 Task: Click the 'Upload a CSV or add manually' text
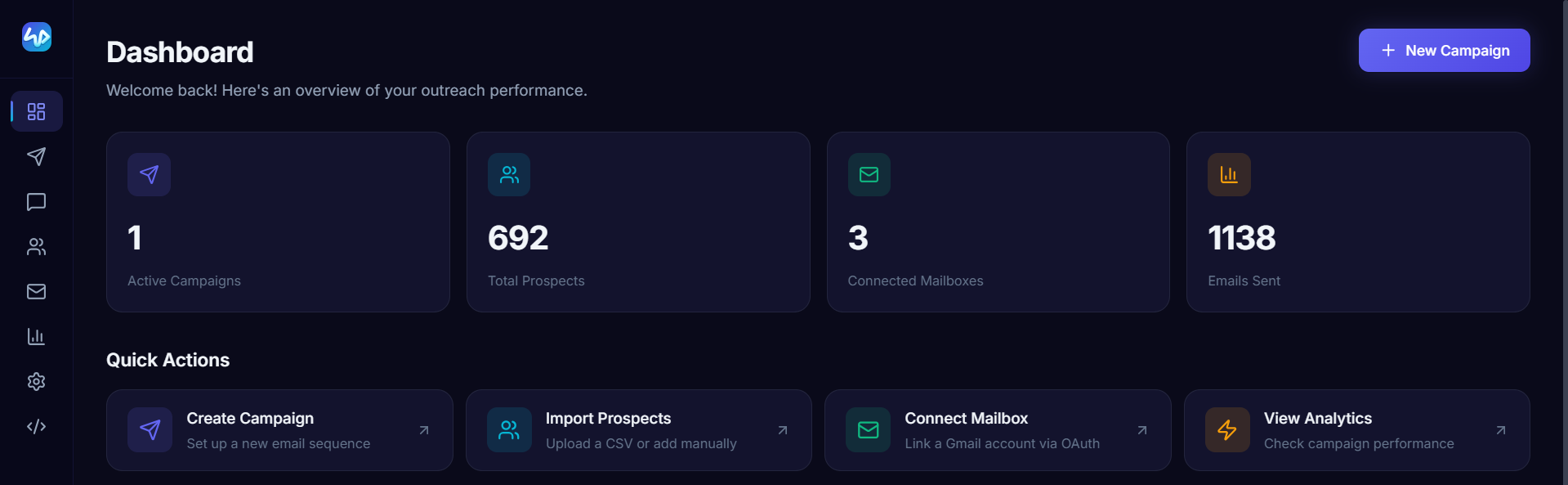641,443
